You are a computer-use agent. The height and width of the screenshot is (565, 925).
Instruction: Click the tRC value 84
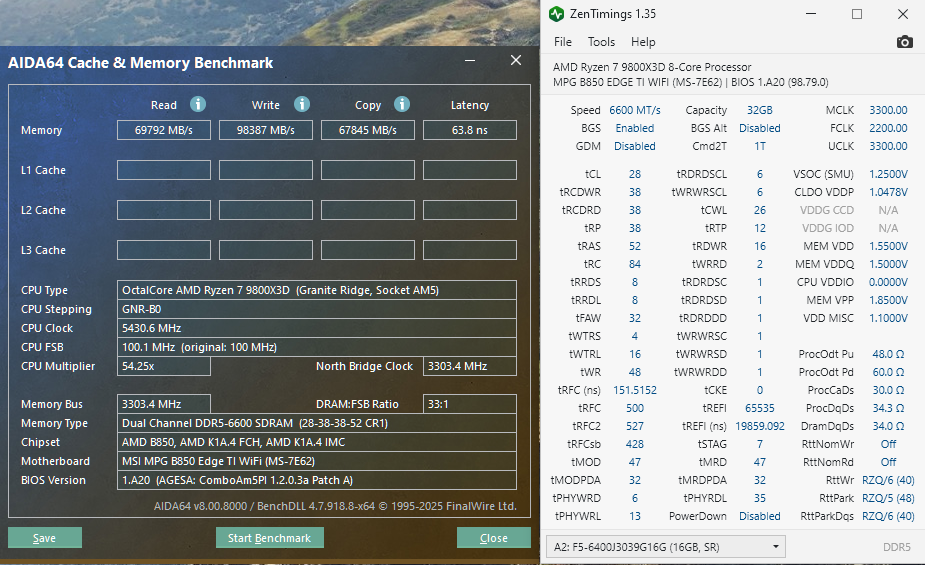(635, 264)
